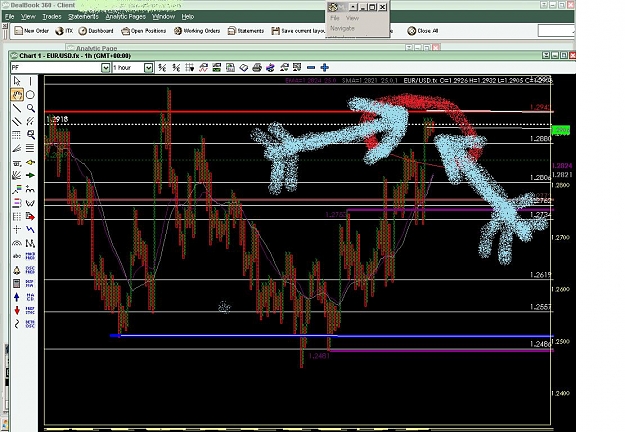Open the Help menu
The width and height of the screenshot is (625, 432).
pyautogui.click(x=188, y=17)
